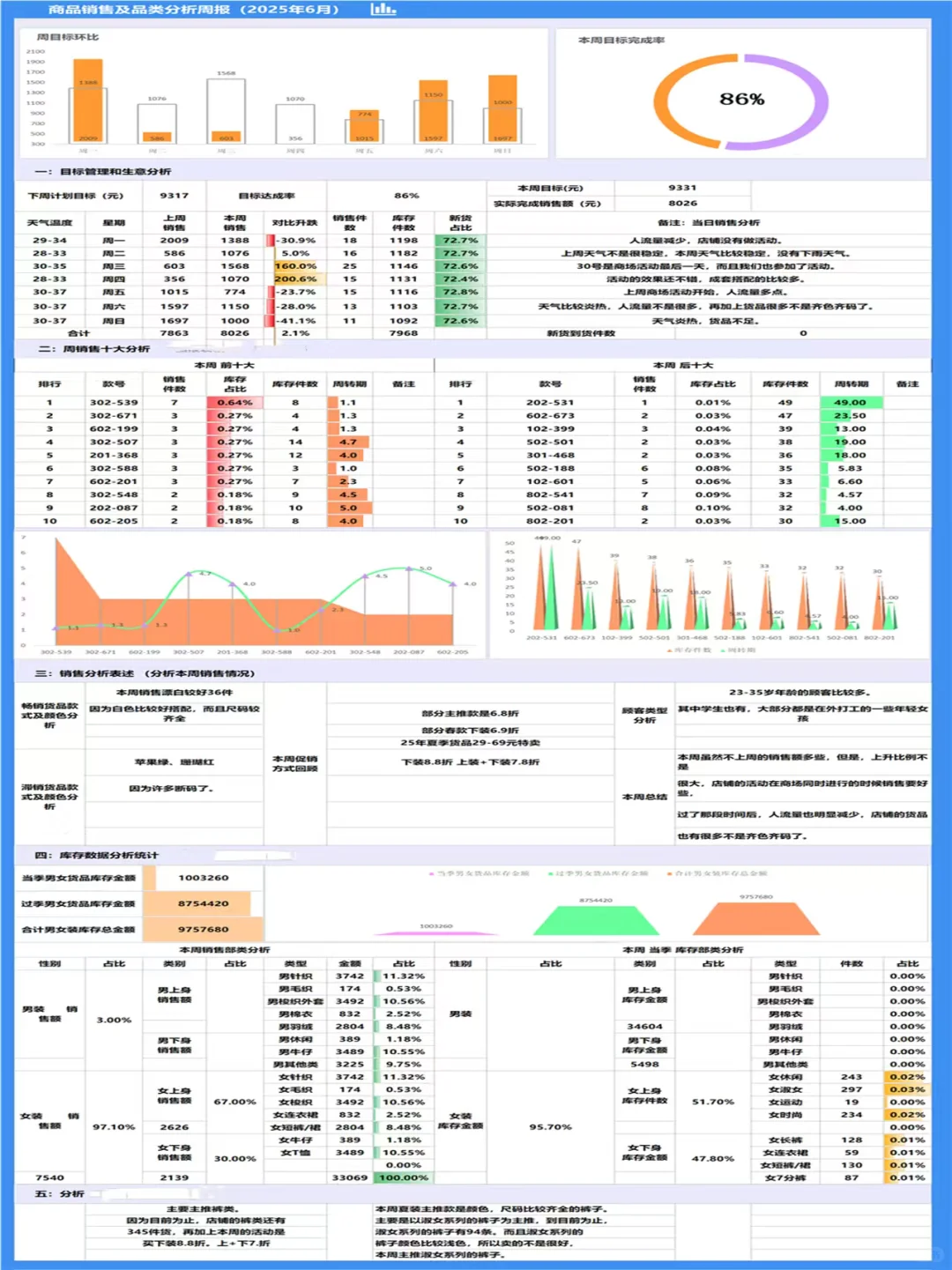Click the 下周计划目标 (元) cell
Viewport: 952px width, 1270px height.
pyautogui.click(x=76, y=196)
